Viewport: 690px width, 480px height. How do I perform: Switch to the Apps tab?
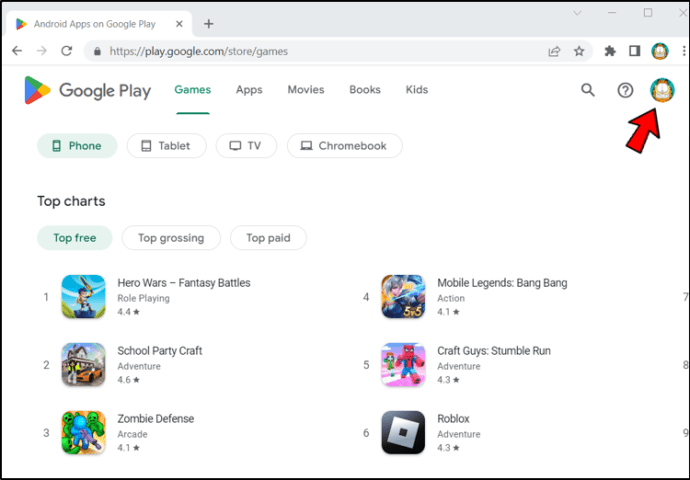[249, 90]
